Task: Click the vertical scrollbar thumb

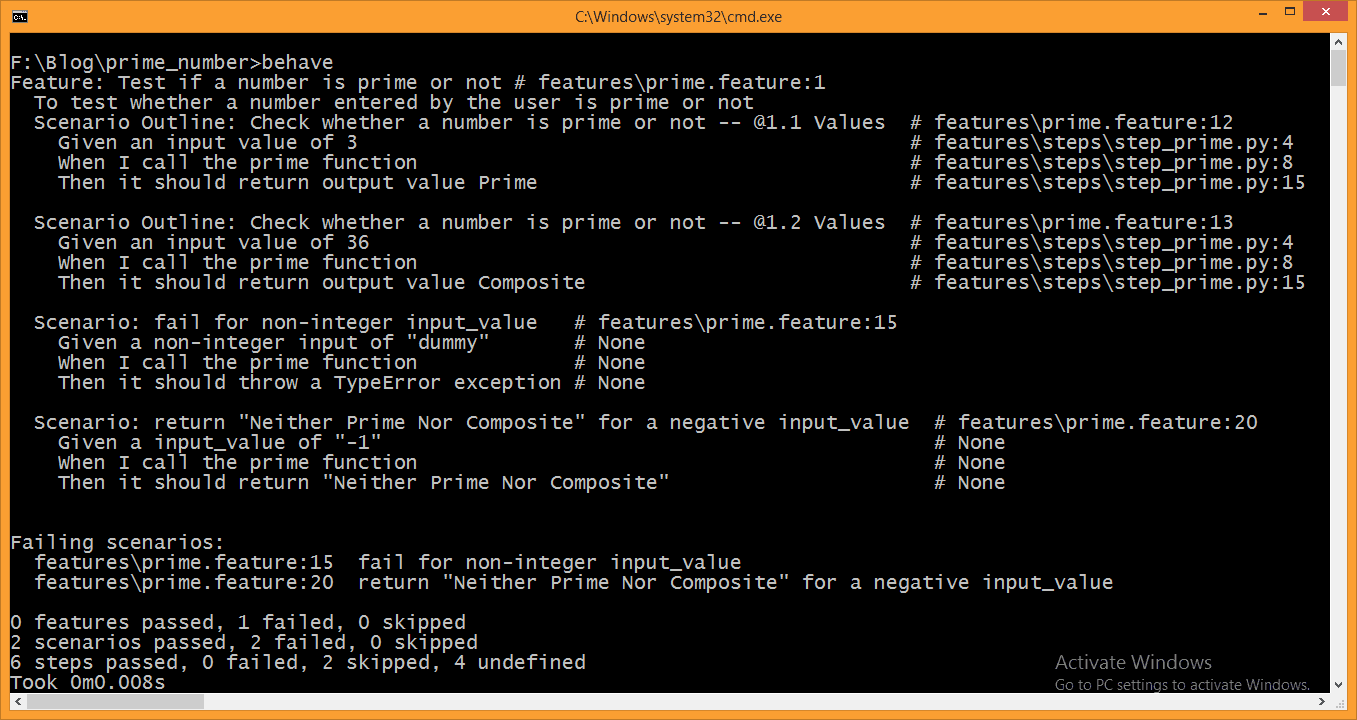Action: coord(1338,68)
